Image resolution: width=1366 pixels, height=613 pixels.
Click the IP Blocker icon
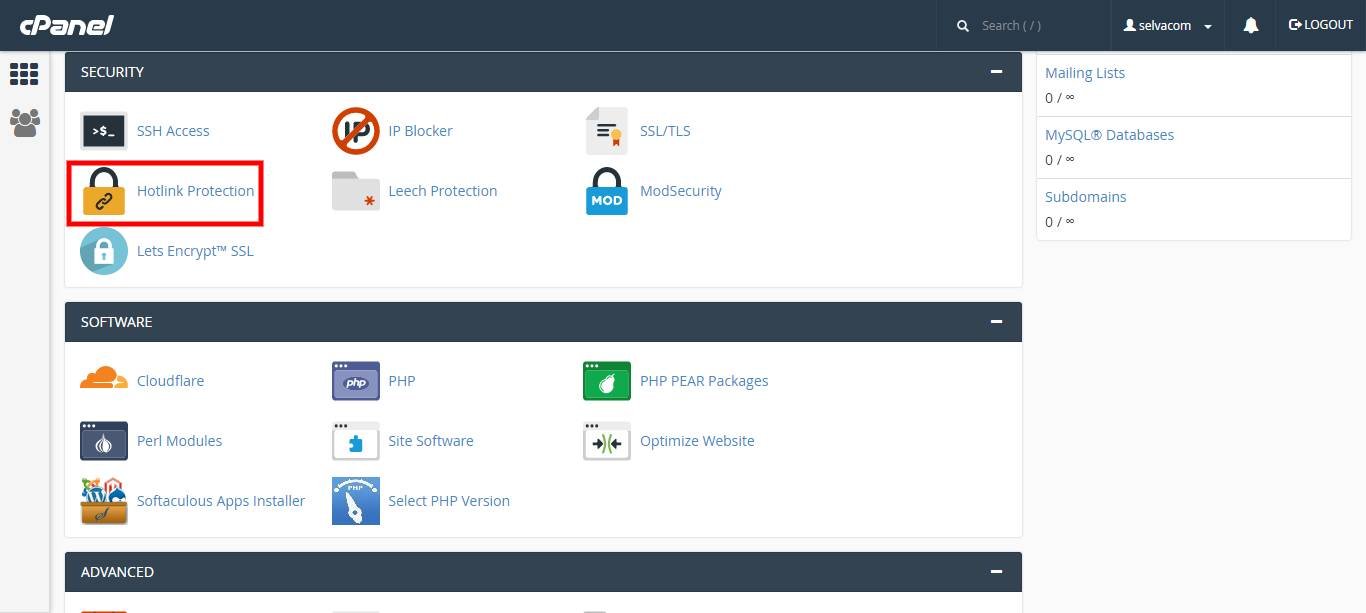[x=356, y=131]
